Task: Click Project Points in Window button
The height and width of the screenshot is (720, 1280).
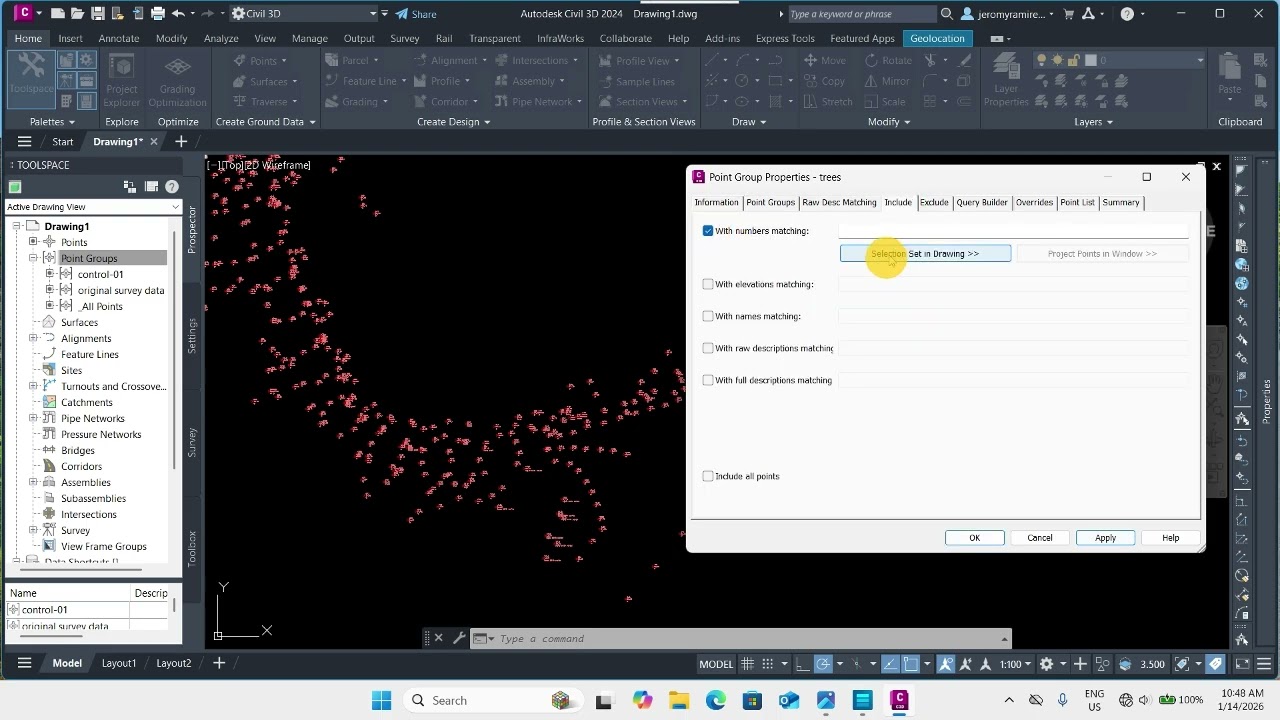Action: pos(1102,254)
